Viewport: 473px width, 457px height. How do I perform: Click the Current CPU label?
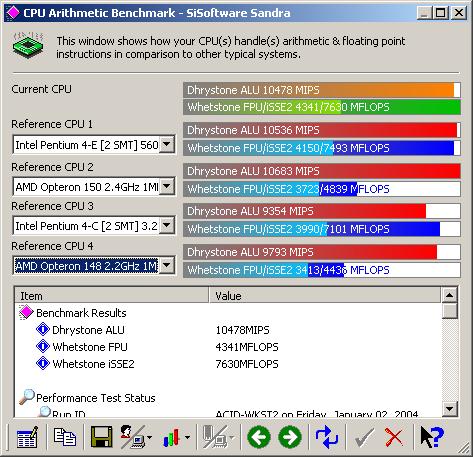(41, 89)
